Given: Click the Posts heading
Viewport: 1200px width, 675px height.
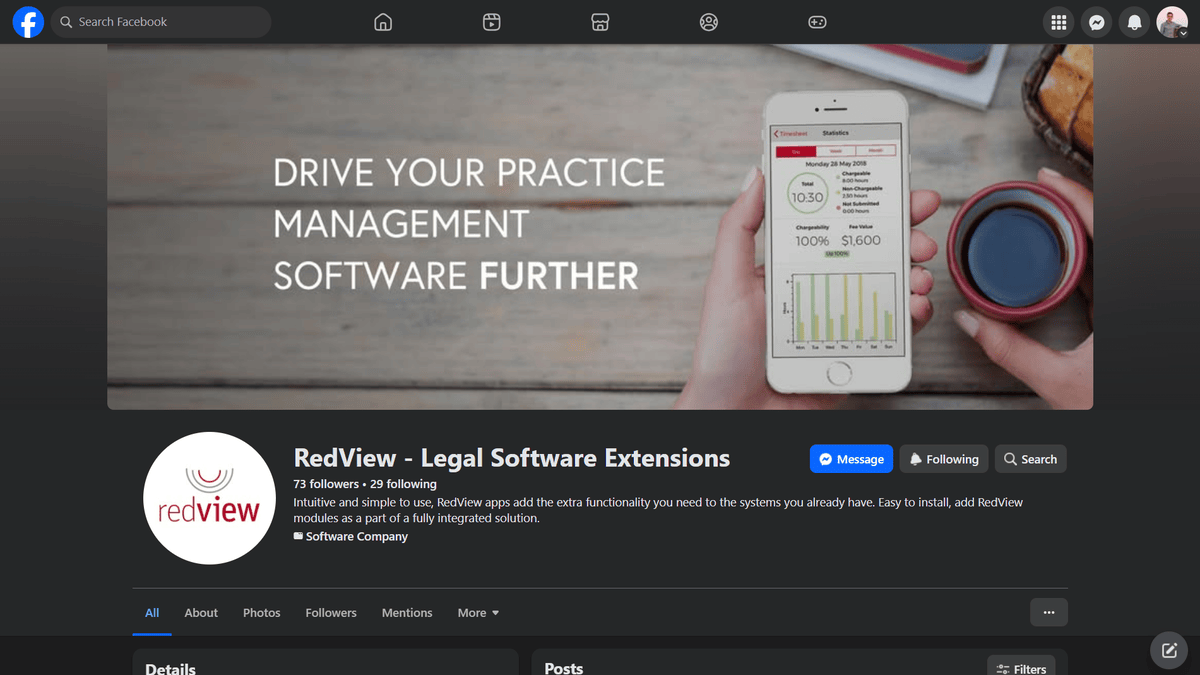Looking at the screenshot, I should (x=564, y=668).
